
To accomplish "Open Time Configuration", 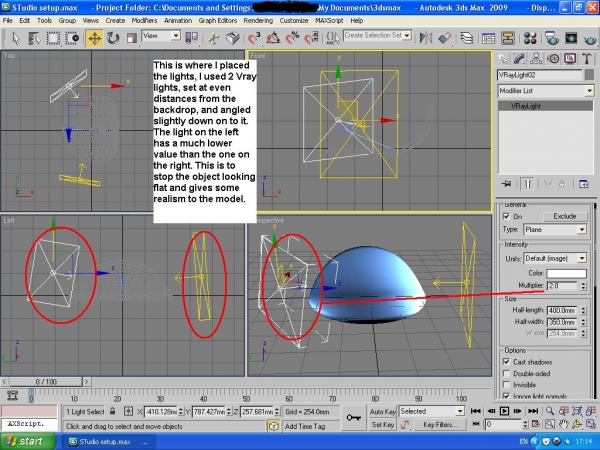I will click(535, 424).
